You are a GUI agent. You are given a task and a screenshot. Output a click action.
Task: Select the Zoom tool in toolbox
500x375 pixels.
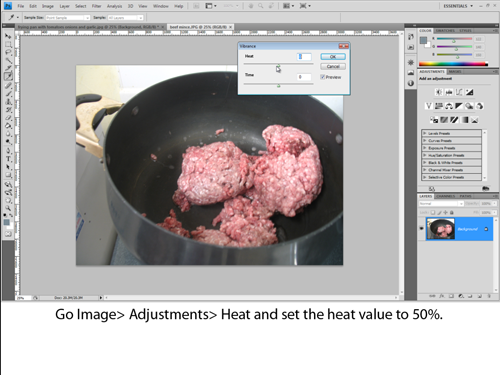click(8, 208)
